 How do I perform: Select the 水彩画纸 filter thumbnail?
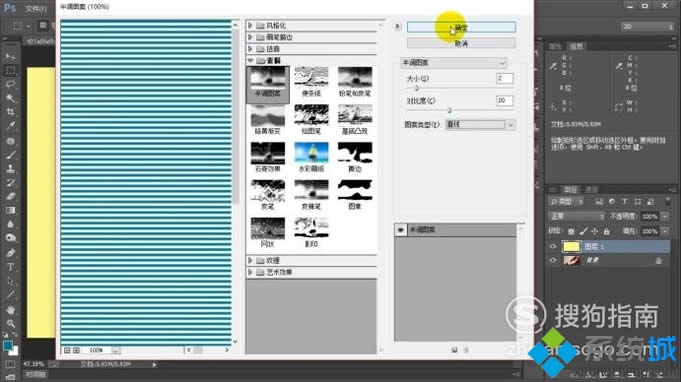311,157
